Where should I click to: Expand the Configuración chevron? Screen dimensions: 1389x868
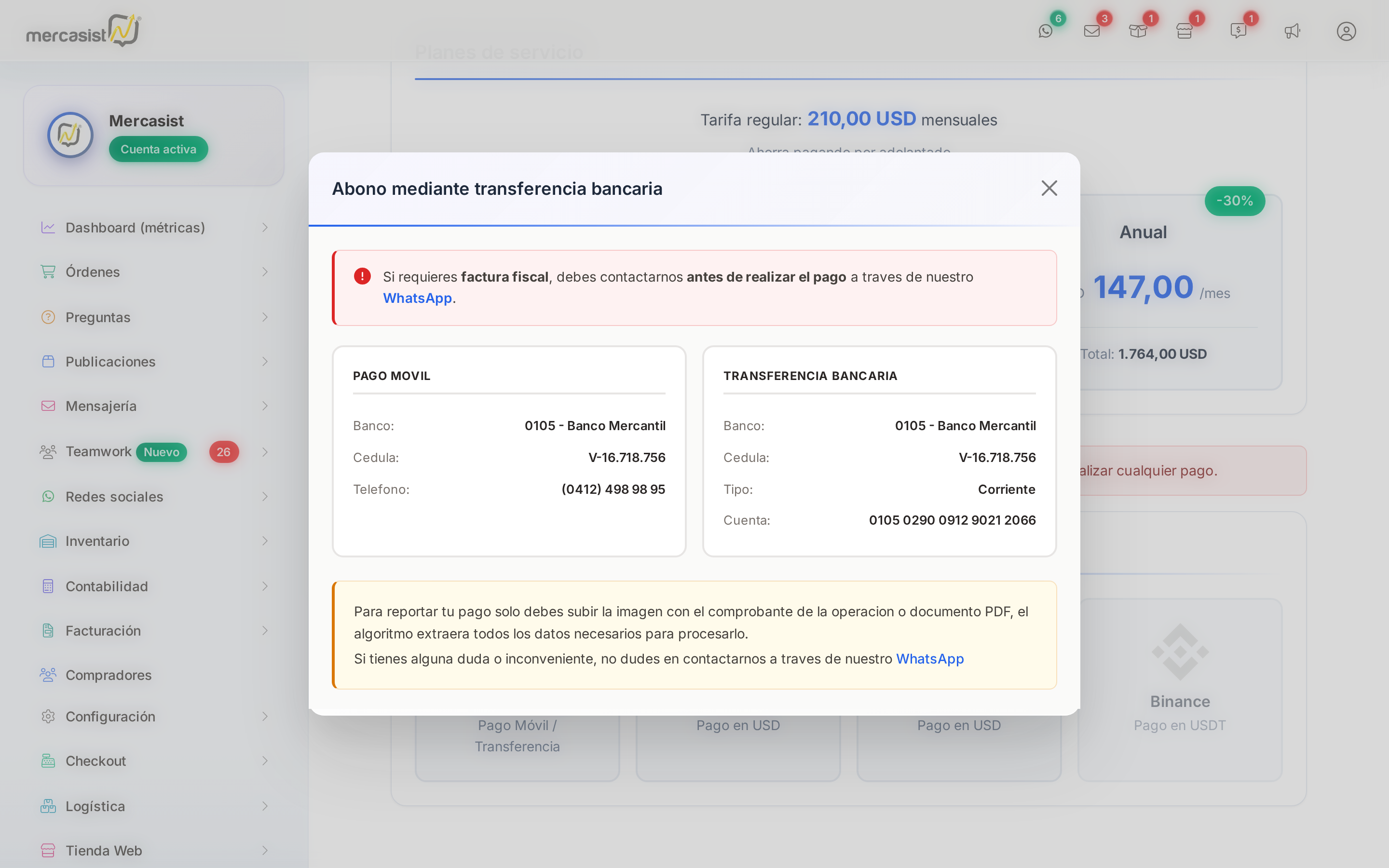click(265, 717)
